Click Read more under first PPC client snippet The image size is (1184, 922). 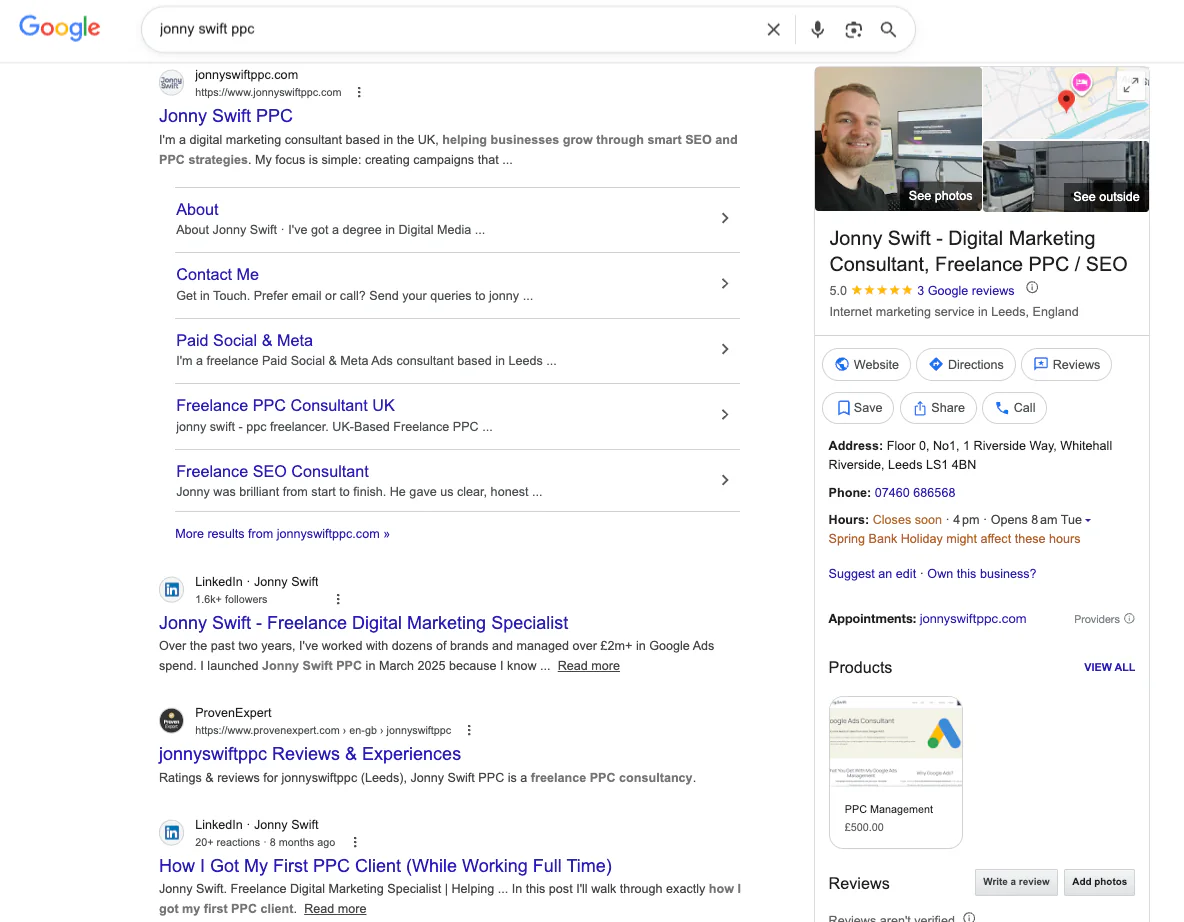point(335,909)
